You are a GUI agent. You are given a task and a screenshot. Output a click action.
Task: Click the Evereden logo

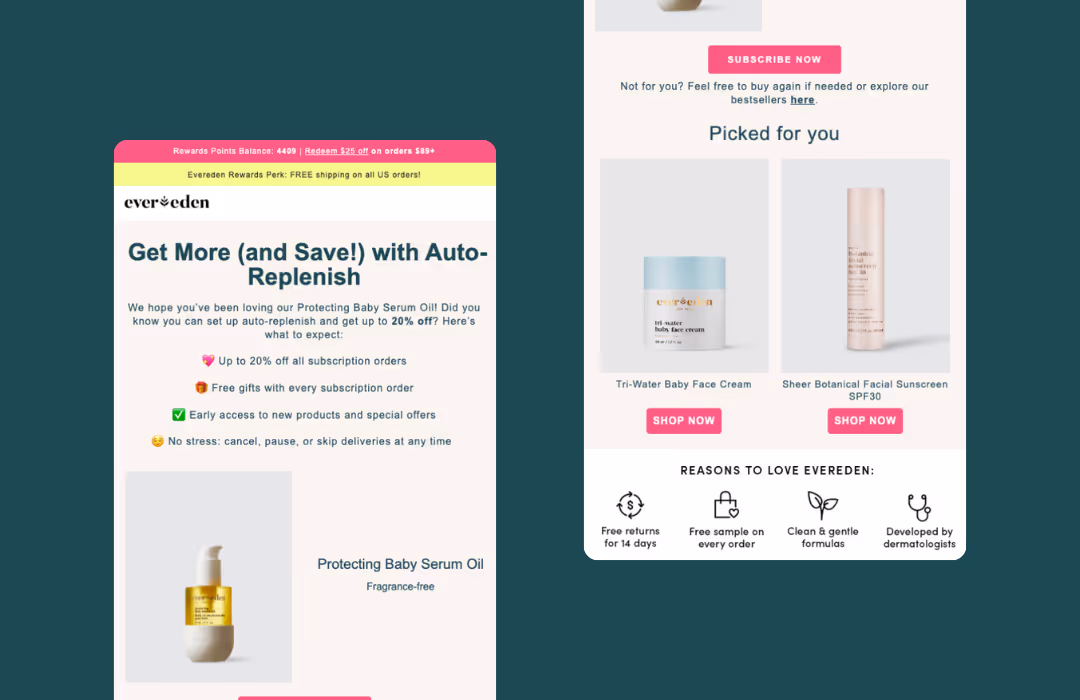pyautogui.click(x=167, y=202)
